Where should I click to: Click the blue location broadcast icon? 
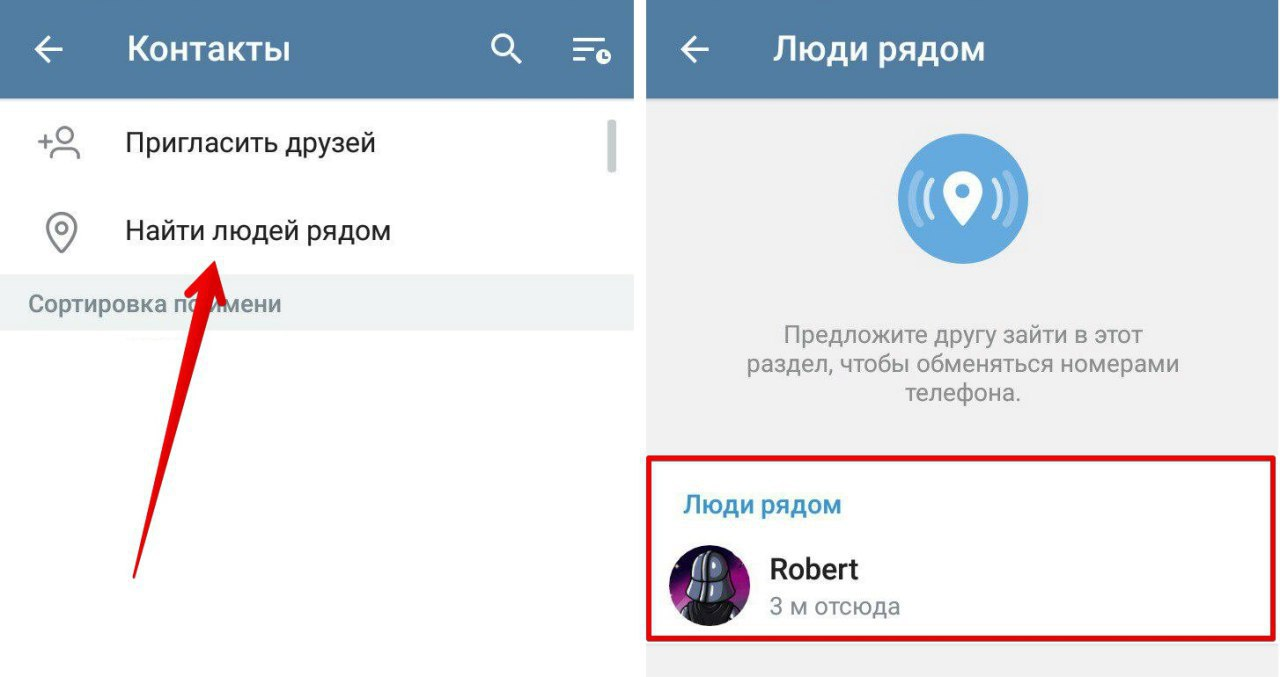(963, 198)
